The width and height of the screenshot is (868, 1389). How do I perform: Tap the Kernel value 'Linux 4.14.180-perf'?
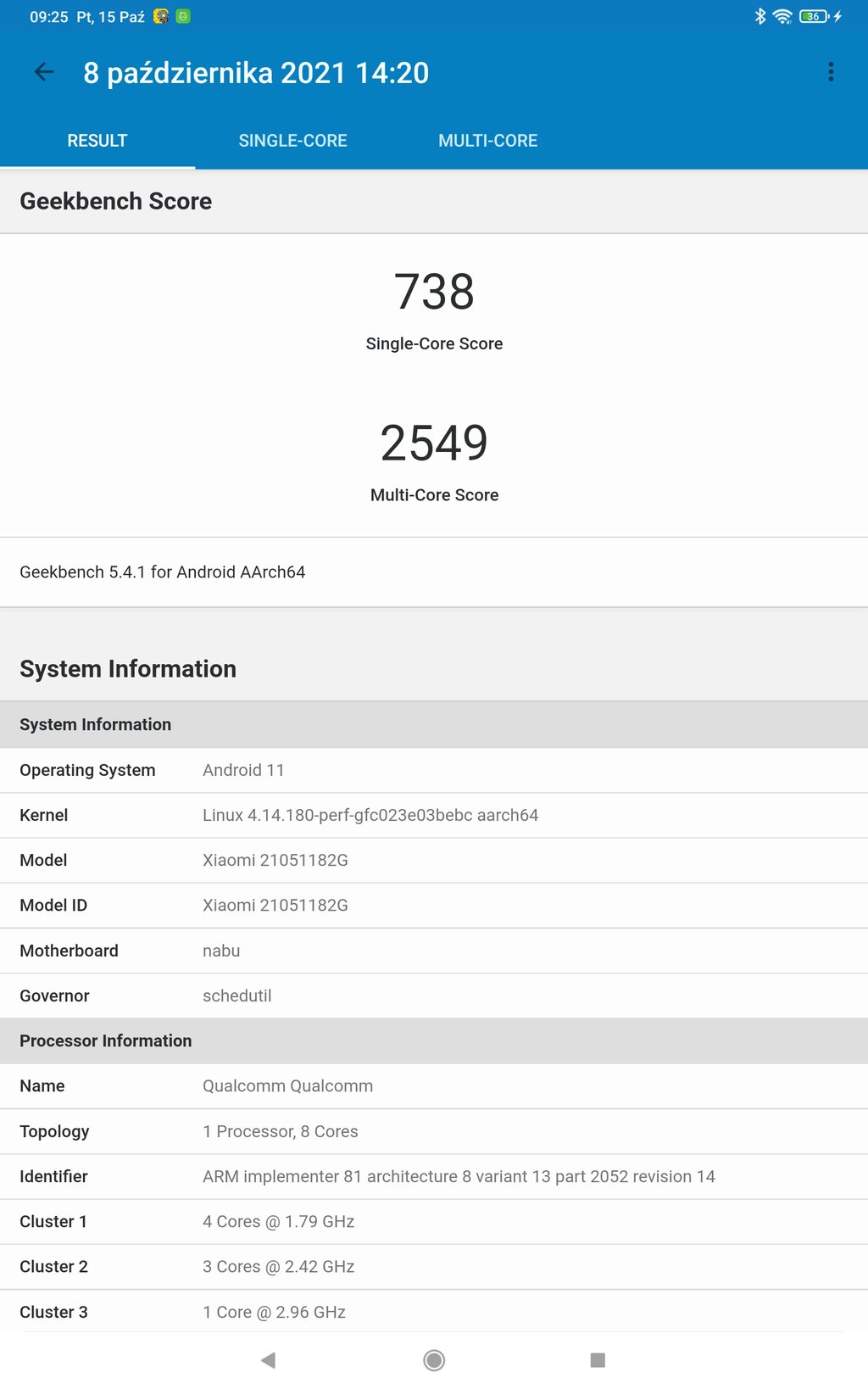pyautogui.click(x=370, y=815)
